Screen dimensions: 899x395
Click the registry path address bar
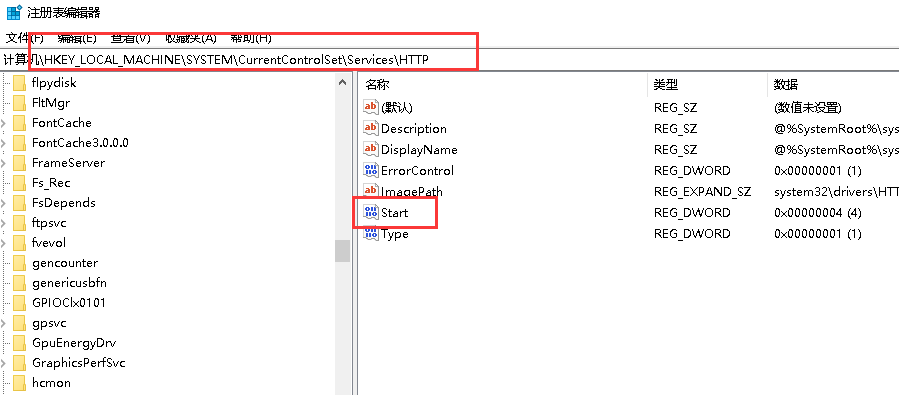[x=450, y=60]
